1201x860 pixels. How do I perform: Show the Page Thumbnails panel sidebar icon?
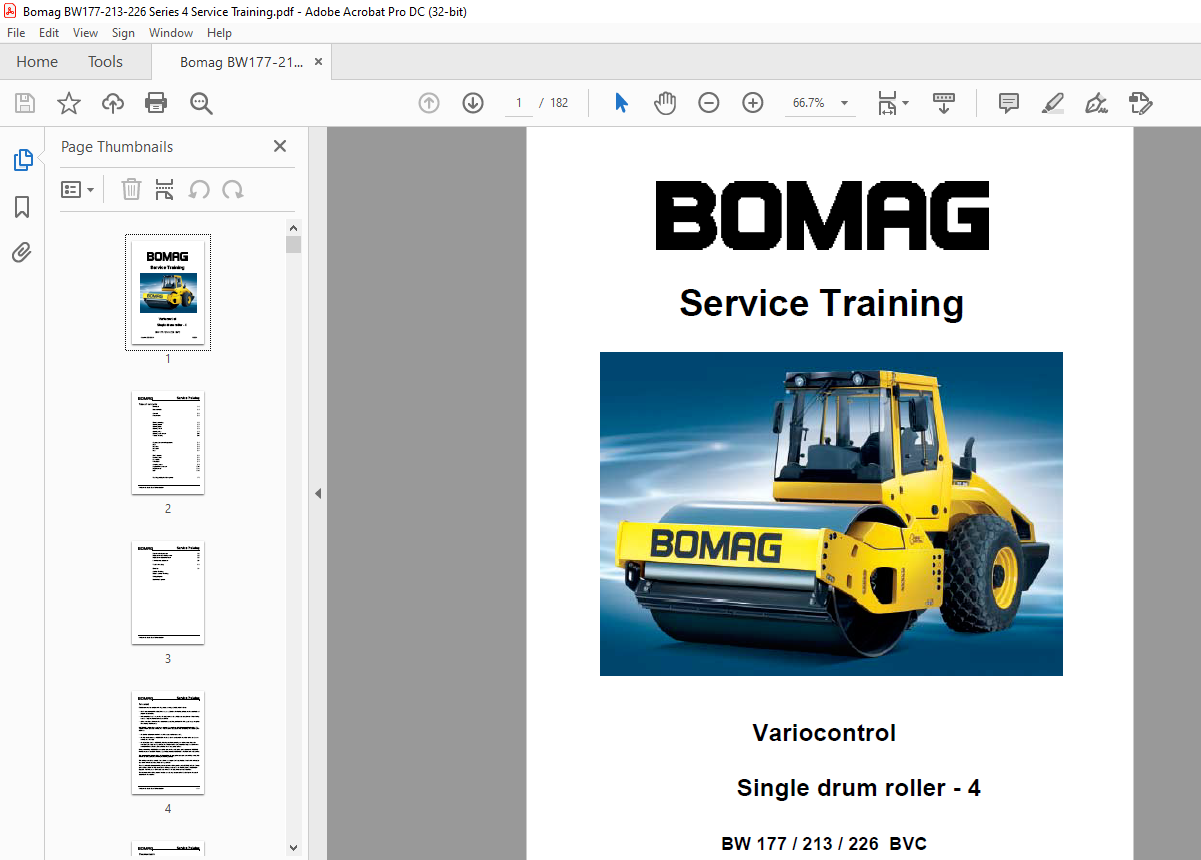point(22,159)
